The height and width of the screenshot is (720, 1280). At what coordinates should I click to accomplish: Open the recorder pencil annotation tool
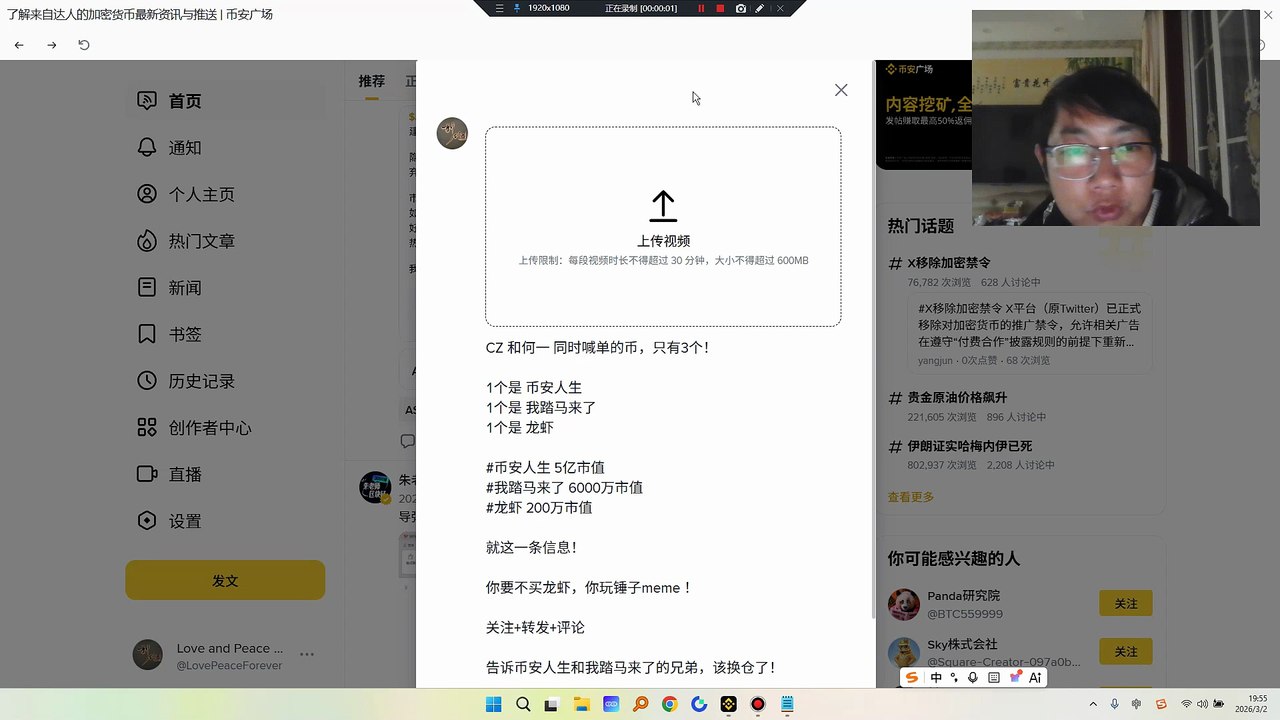tap(760, 8)
